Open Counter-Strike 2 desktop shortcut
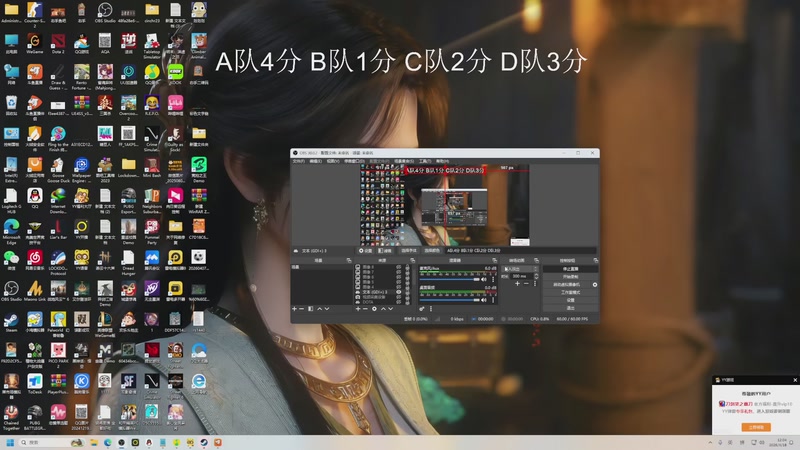 pyautogui.click(x=35, y=14)
